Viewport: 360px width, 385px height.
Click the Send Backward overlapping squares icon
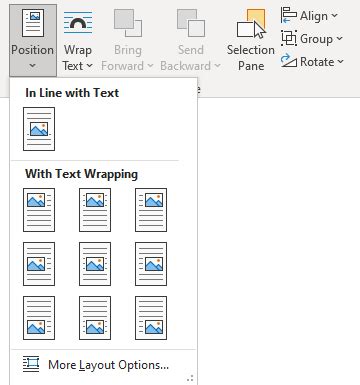pyautogui.click(x=191, y=23)
